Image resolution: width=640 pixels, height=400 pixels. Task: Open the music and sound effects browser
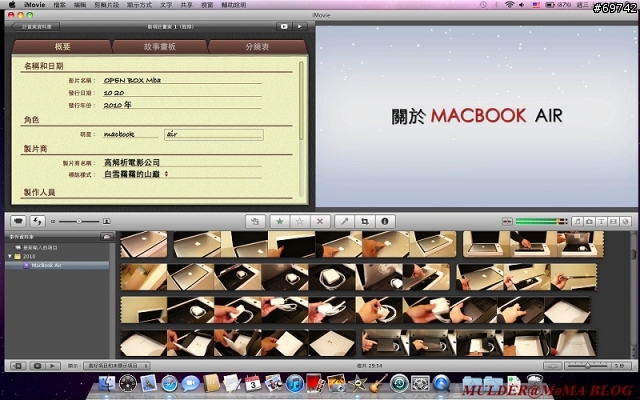[x=577, y=221]
